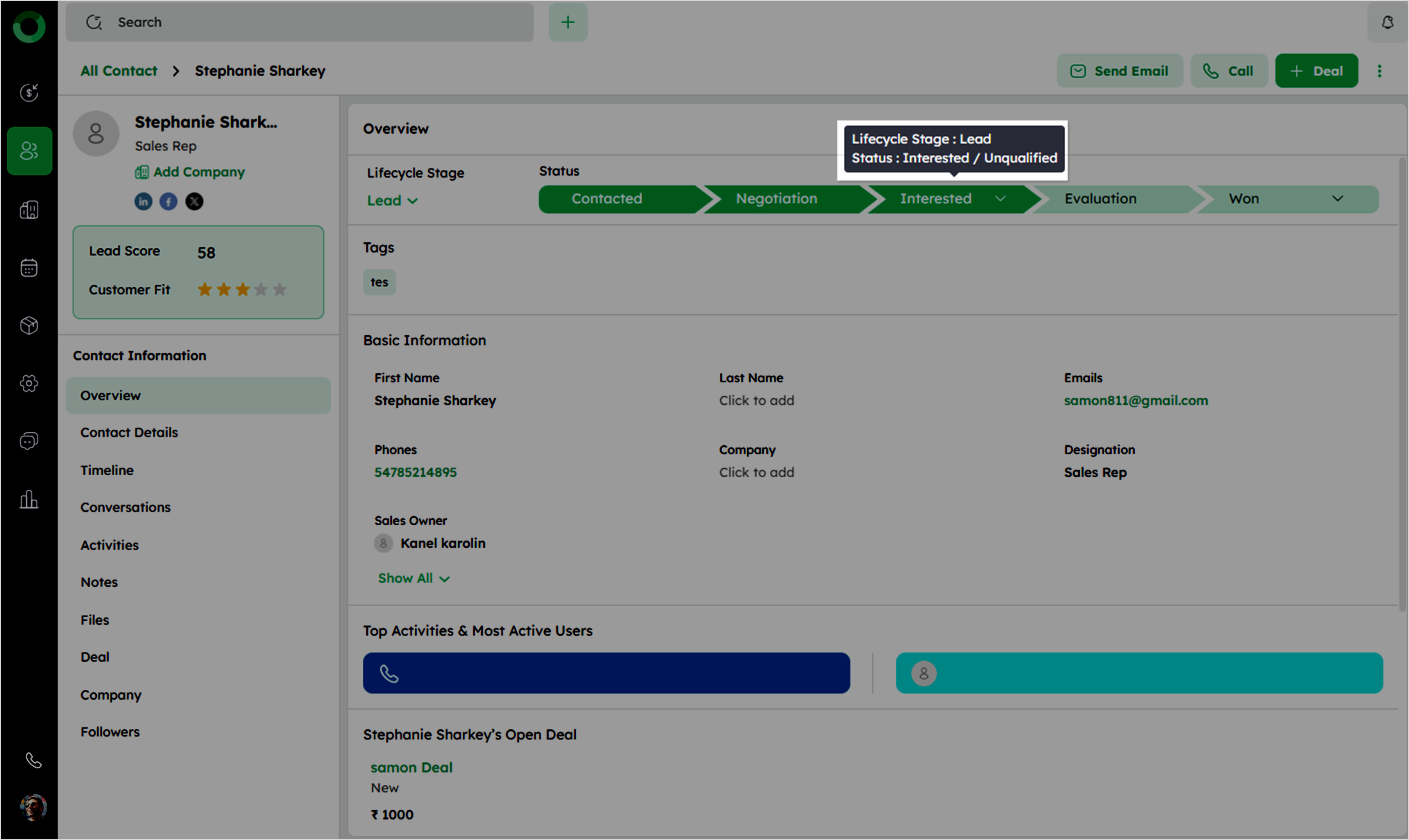The height and width of the screenshot is (840, 1409).
Task: Open the Interested status dropdown arrow
Action: [x=1000, y=199]
